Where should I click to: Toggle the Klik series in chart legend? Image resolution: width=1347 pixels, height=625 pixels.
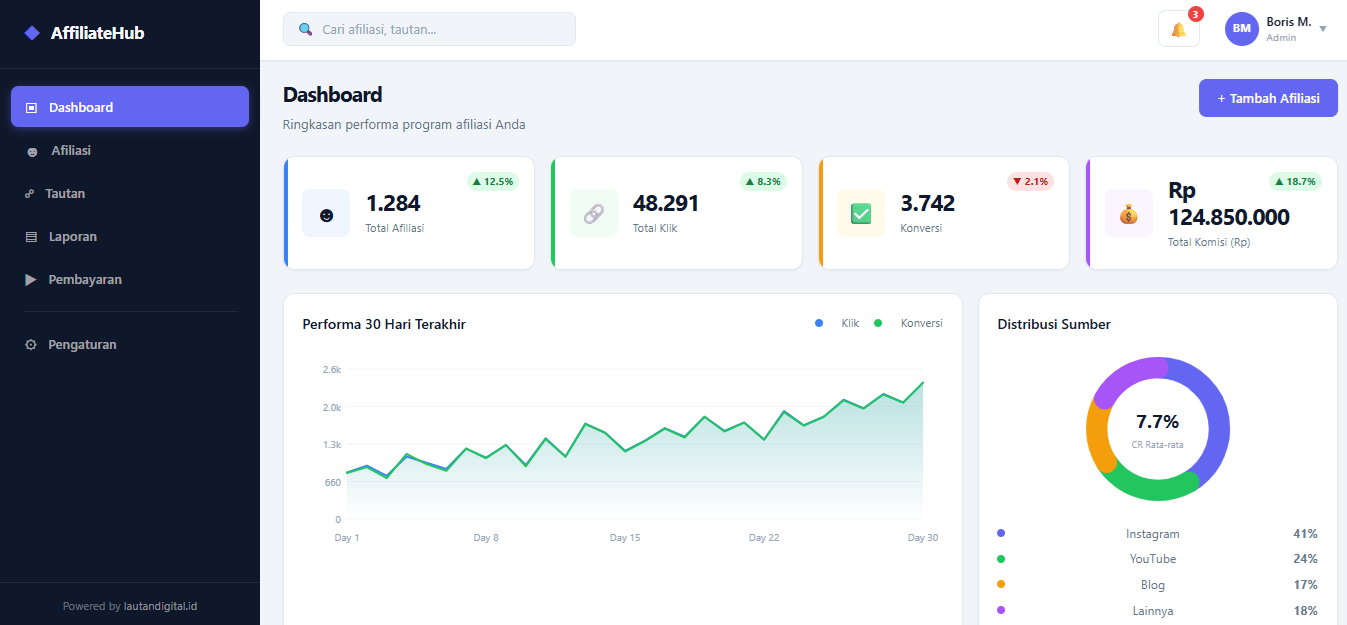coord(838,323)
